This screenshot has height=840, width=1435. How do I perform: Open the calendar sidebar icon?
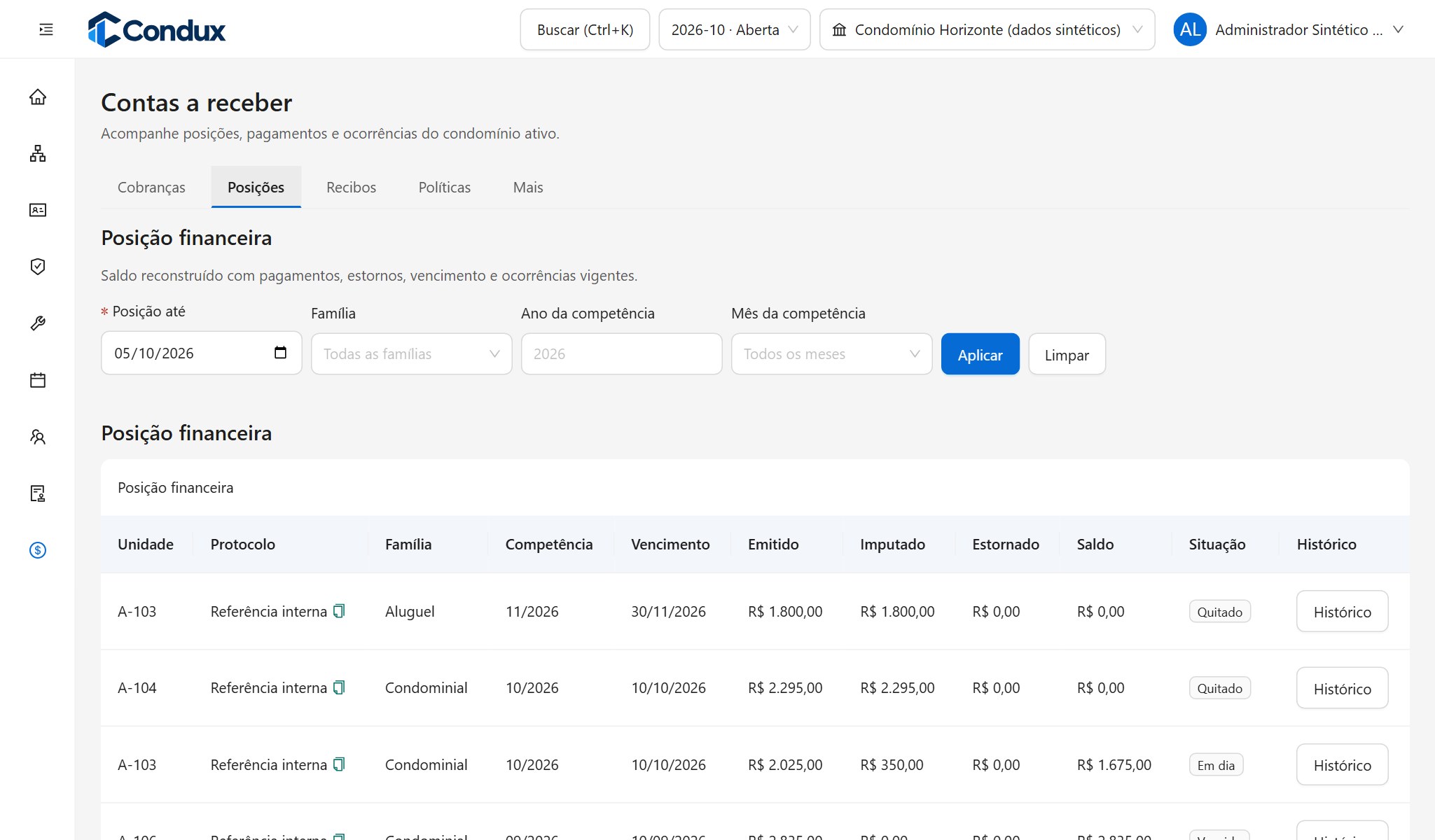pos(38,380)
